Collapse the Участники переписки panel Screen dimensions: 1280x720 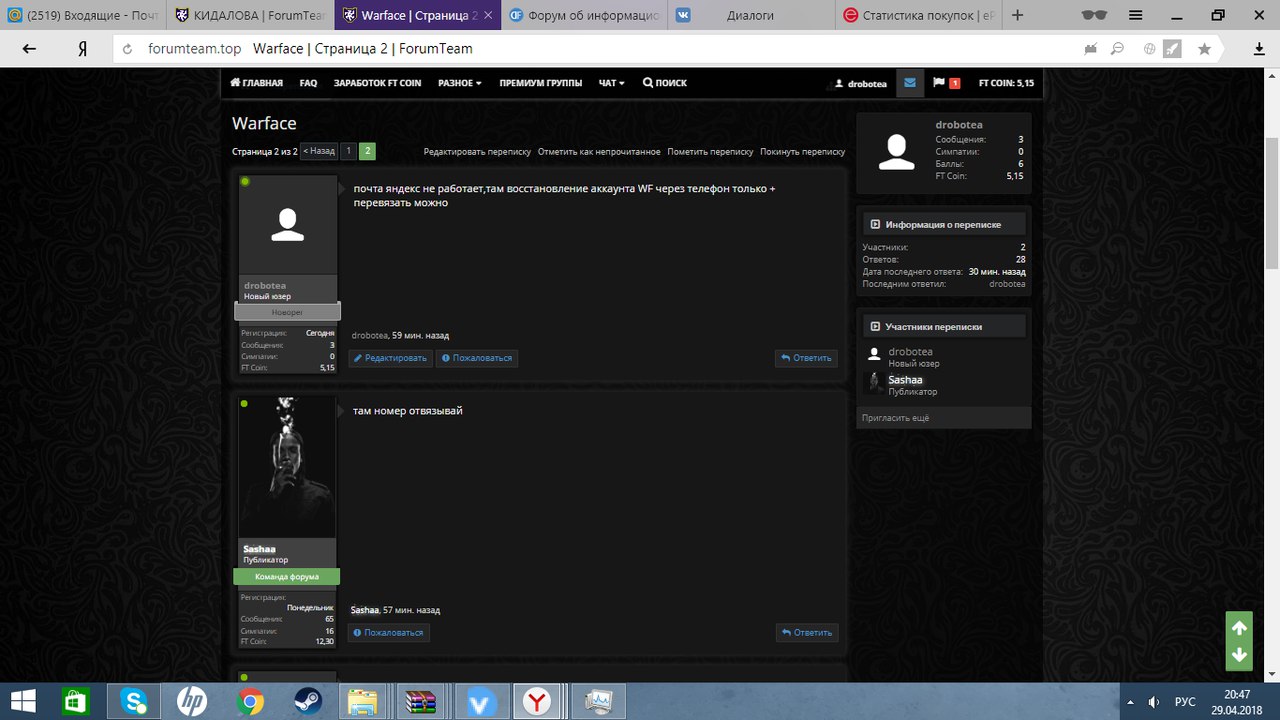point(875,327)
